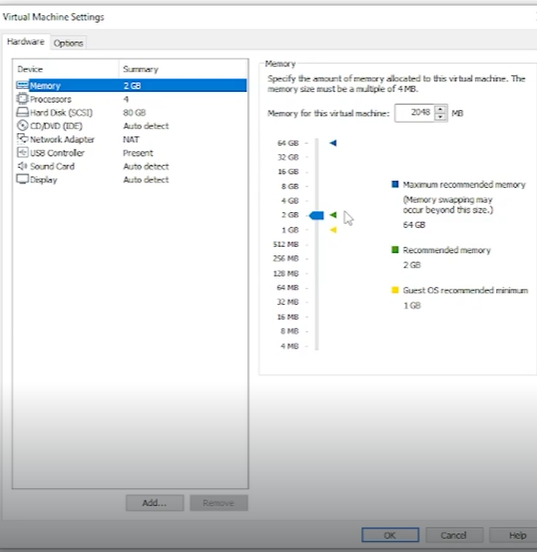
Task: Click the Sound Card speaker icon
Action: [x=22, y=166]
